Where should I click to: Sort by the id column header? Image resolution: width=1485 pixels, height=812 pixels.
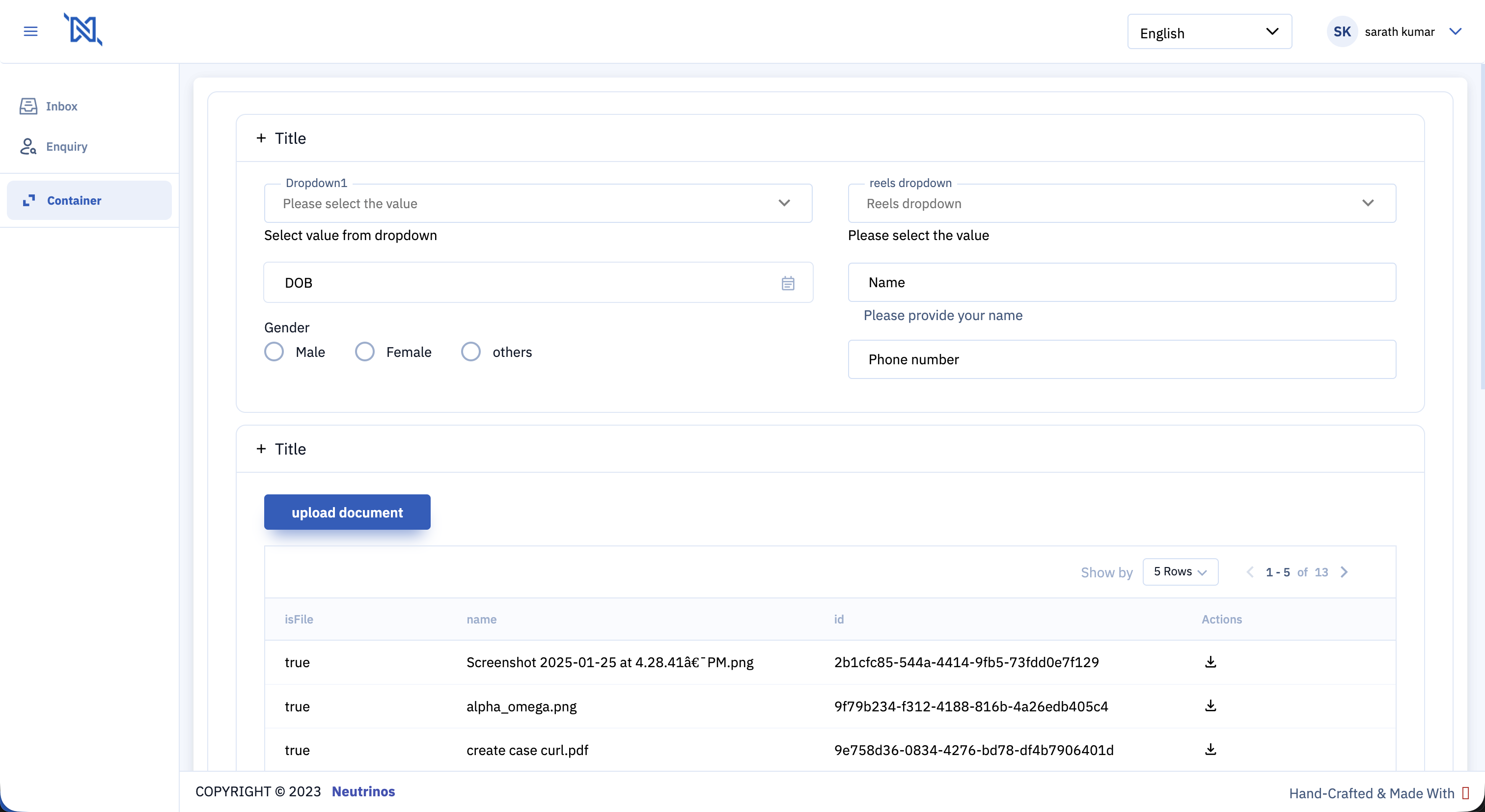click(x=839, y=619)
